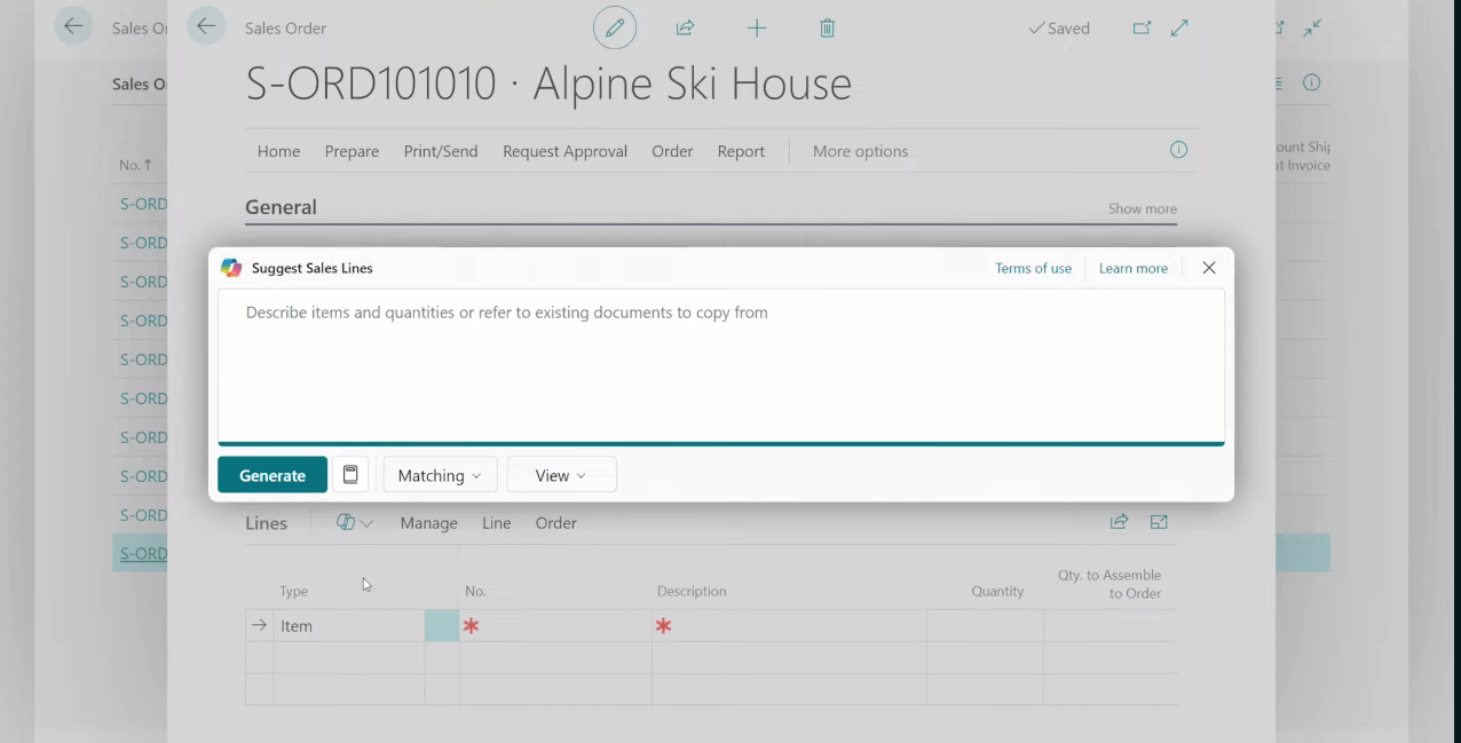
Task: Click the Copilot icon in Lines section
Action: tap(346, 522)
